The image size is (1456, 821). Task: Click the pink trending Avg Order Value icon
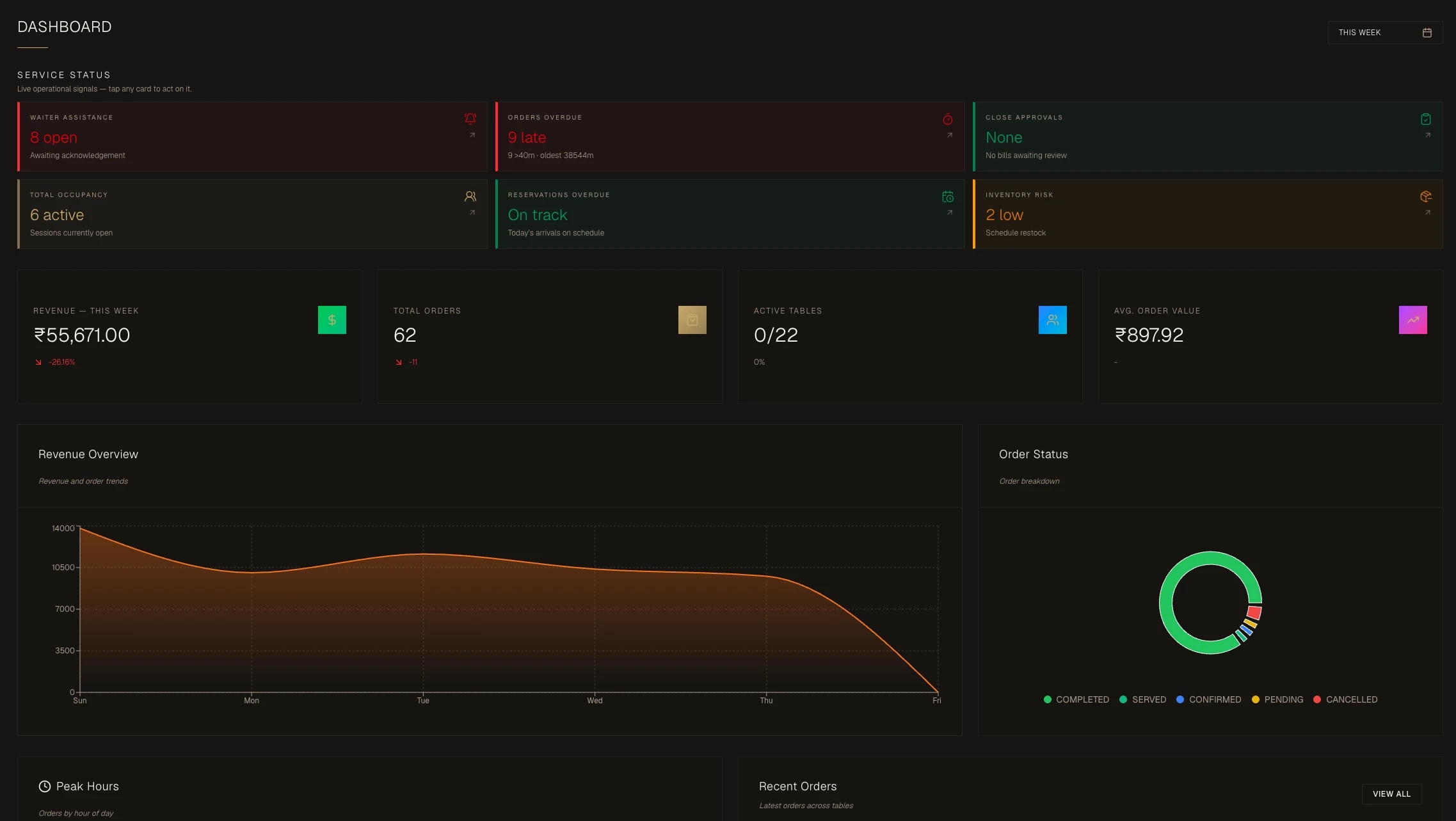[x=1413, y=320]
